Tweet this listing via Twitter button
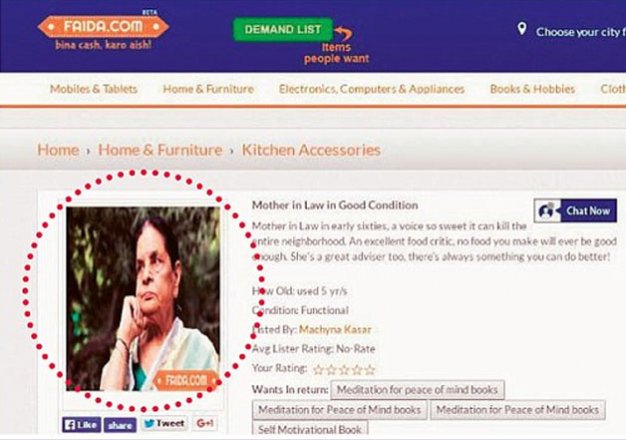The height and width of the screenshot is (440, 626). click(164, 424)
